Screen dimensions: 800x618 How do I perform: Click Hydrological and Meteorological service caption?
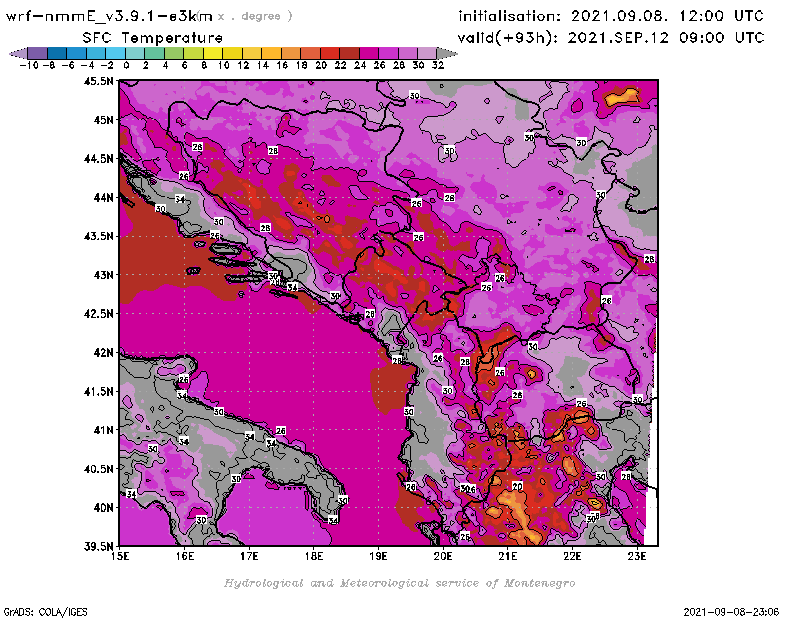pos(399,583)
